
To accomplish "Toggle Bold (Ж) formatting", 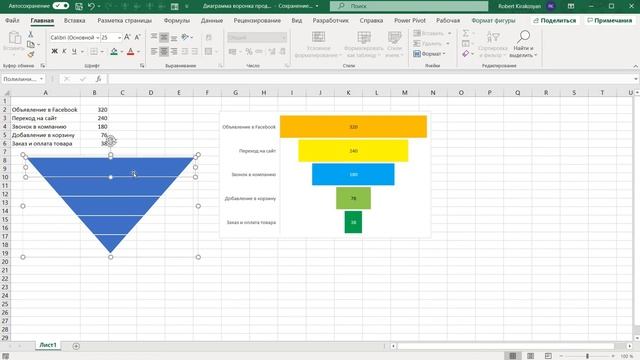I will (54, 51).
